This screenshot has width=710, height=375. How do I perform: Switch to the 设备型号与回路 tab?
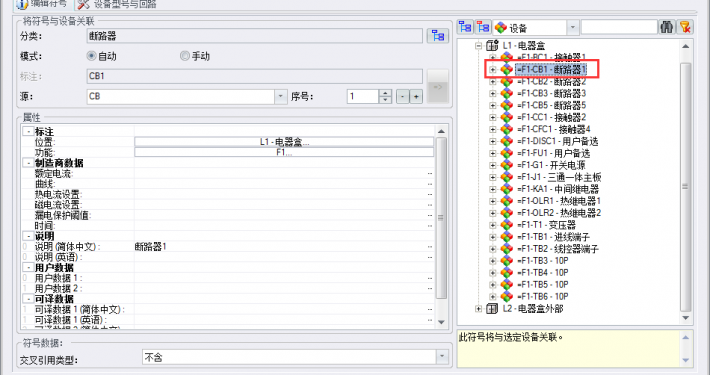pos(117,4)
